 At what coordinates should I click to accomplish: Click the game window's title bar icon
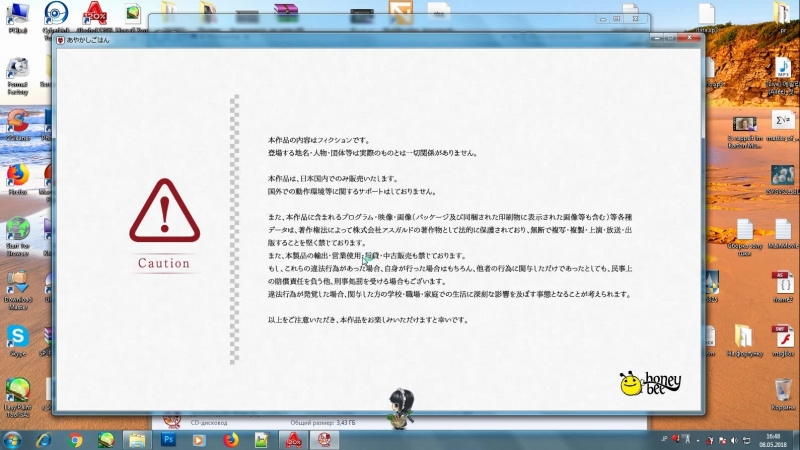coord(61,40)
